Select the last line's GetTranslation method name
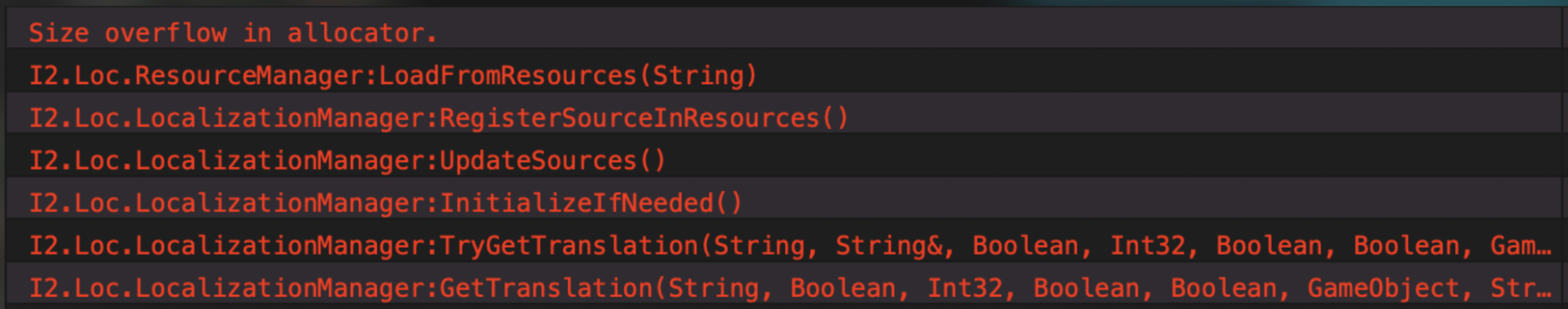This screenshot has width=1568, height=309. 546,288
